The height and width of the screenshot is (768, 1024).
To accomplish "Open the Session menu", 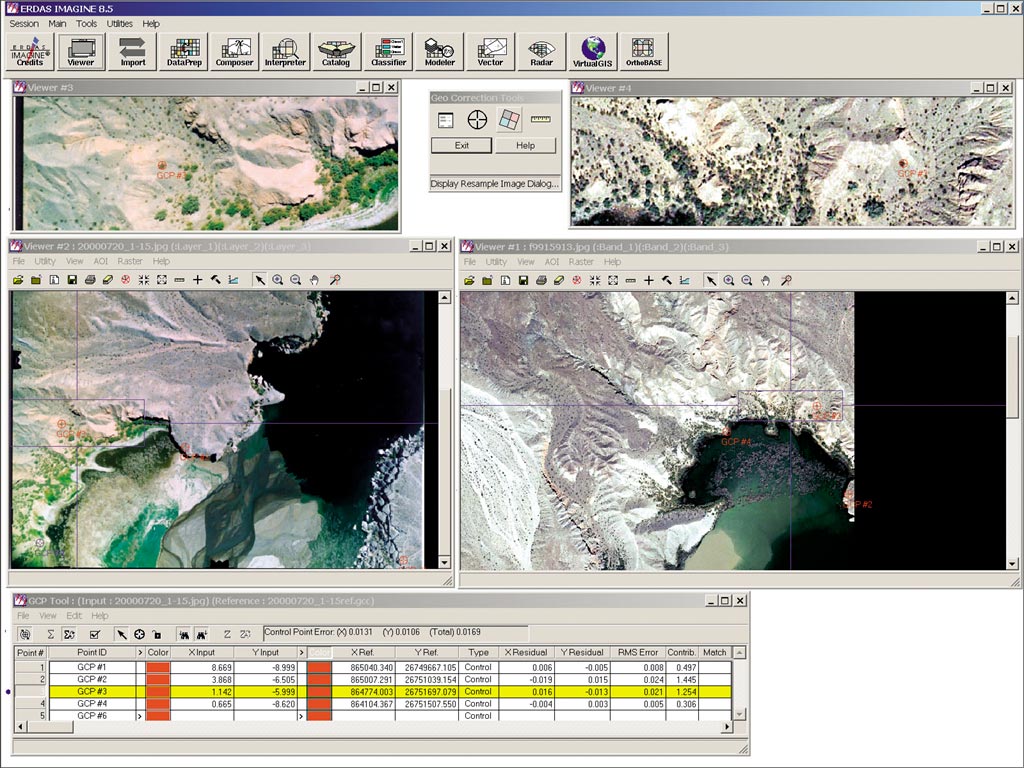I will pyautogui.click(x=24, y=24).
